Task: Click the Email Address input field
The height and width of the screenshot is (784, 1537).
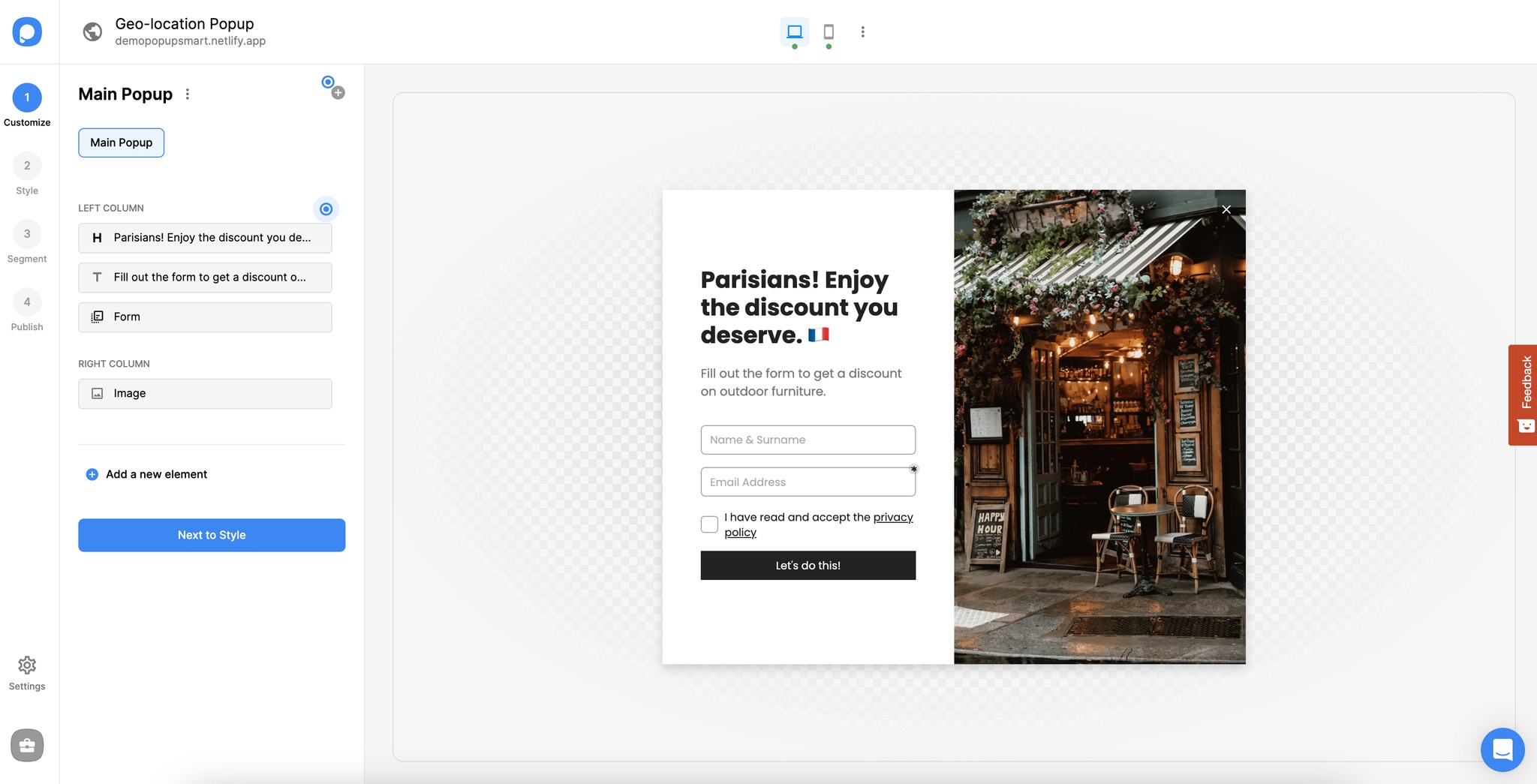Action: [807, 482]
